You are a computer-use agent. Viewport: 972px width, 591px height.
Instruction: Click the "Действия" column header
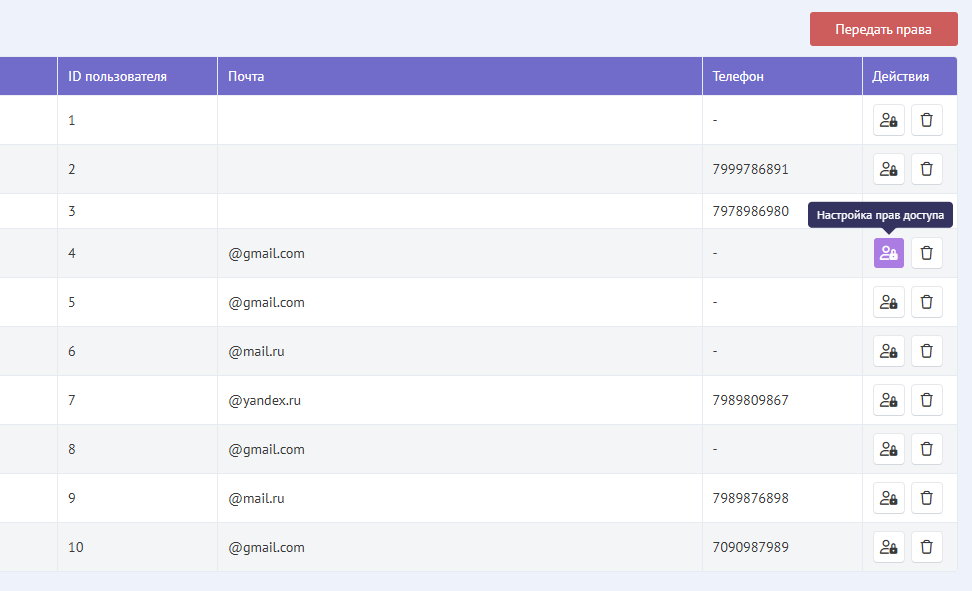[900, 76]
